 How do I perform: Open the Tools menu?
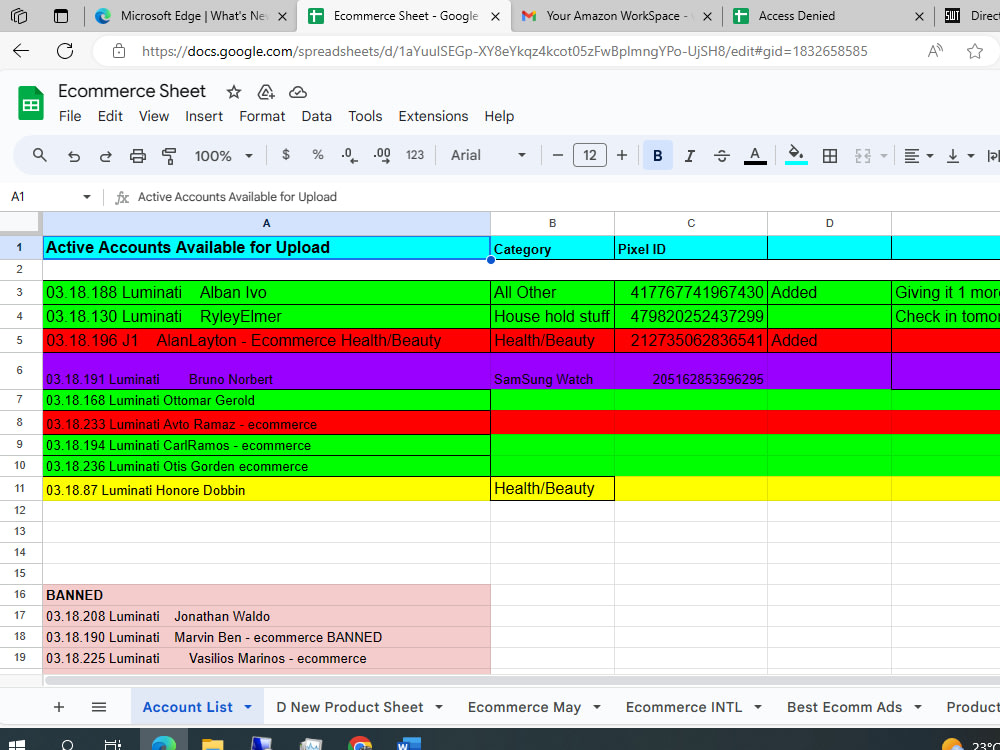tap(365, 116)
